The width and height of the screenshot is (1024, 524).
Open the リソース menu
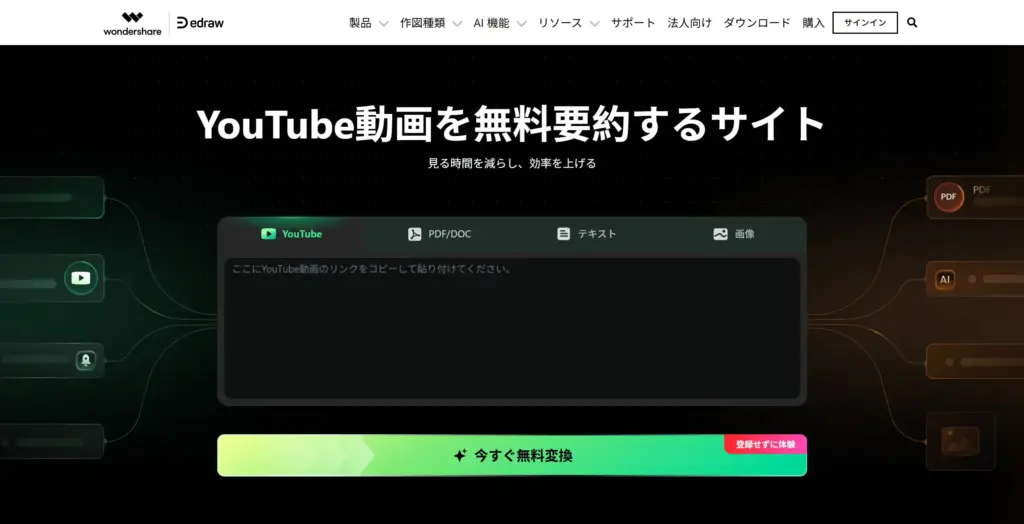(560, 23)
